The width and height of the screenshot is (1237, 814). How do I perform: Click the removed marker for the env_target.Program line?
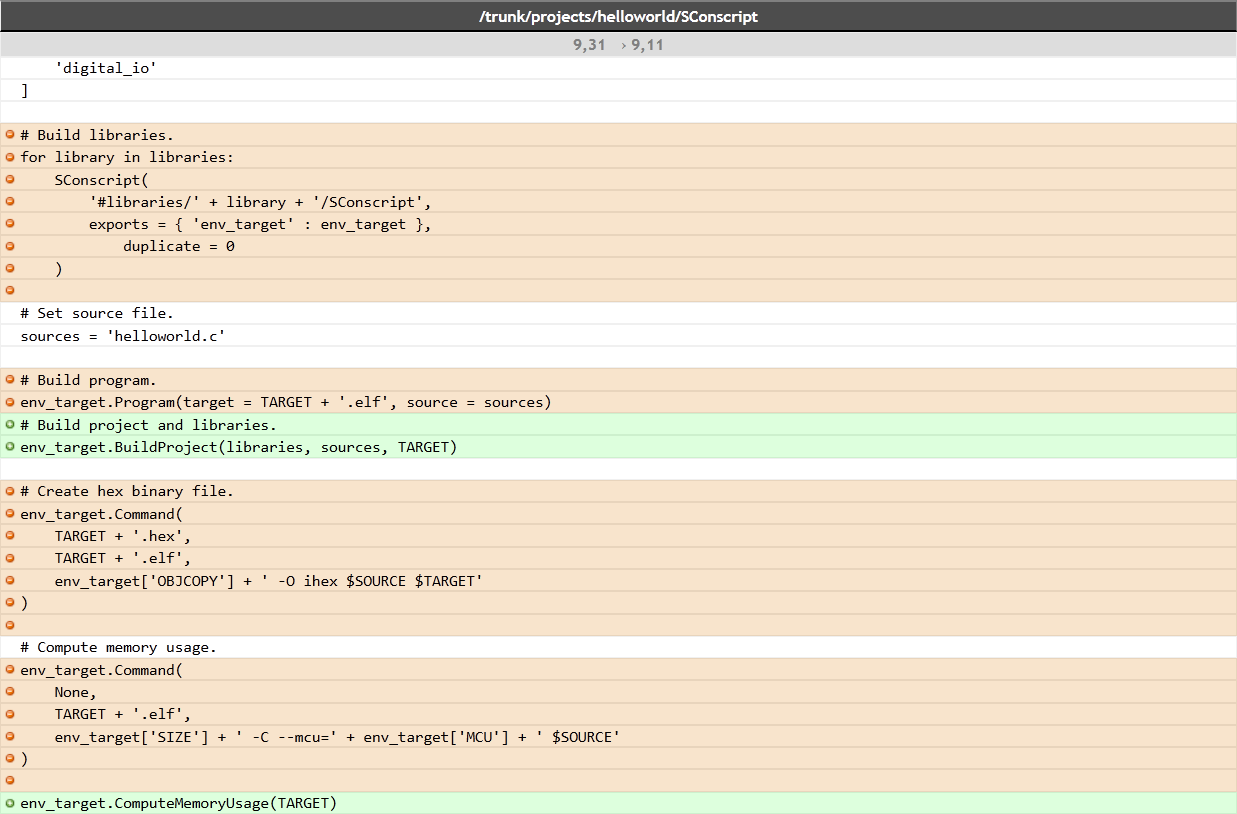(10, 402)
